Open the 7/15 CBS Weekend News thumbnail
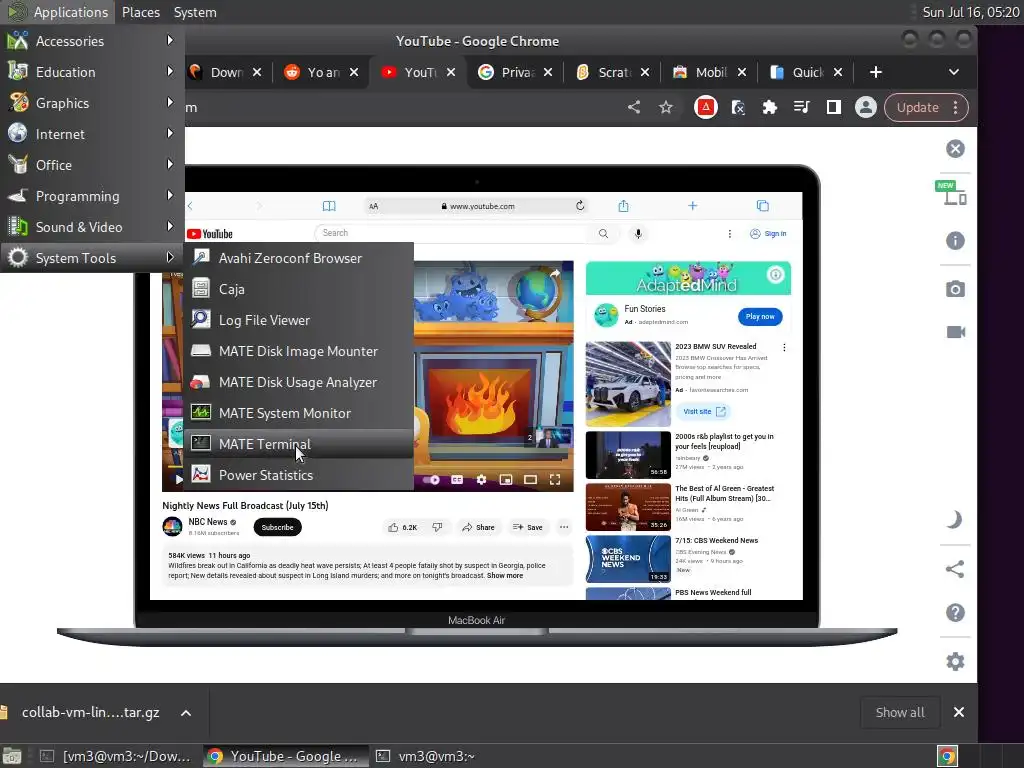This screenshot has height=768, width=1024. [628, 559]
